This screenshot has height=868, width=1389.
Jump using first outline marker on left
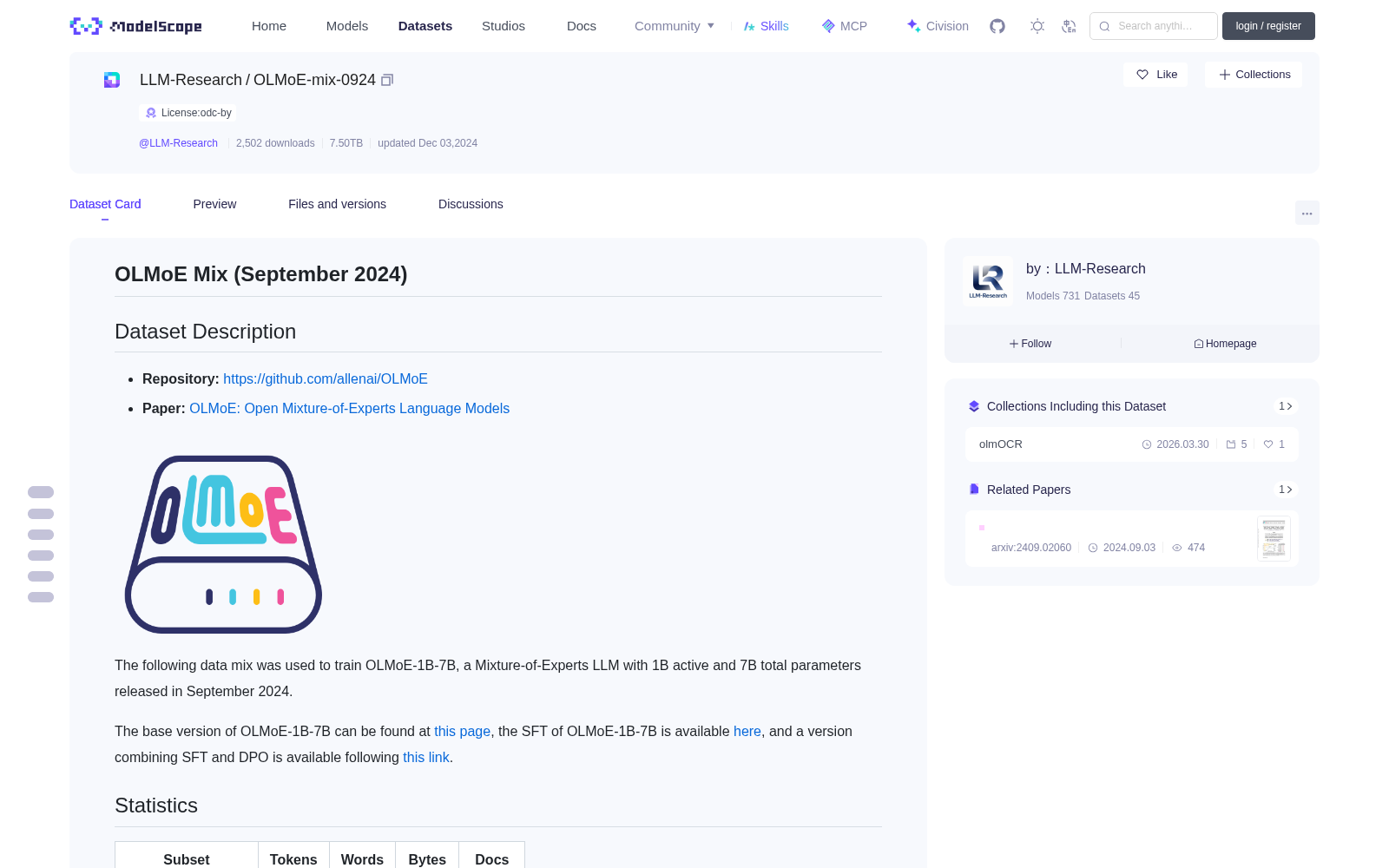pyautogui.click(x=41, y=492)
